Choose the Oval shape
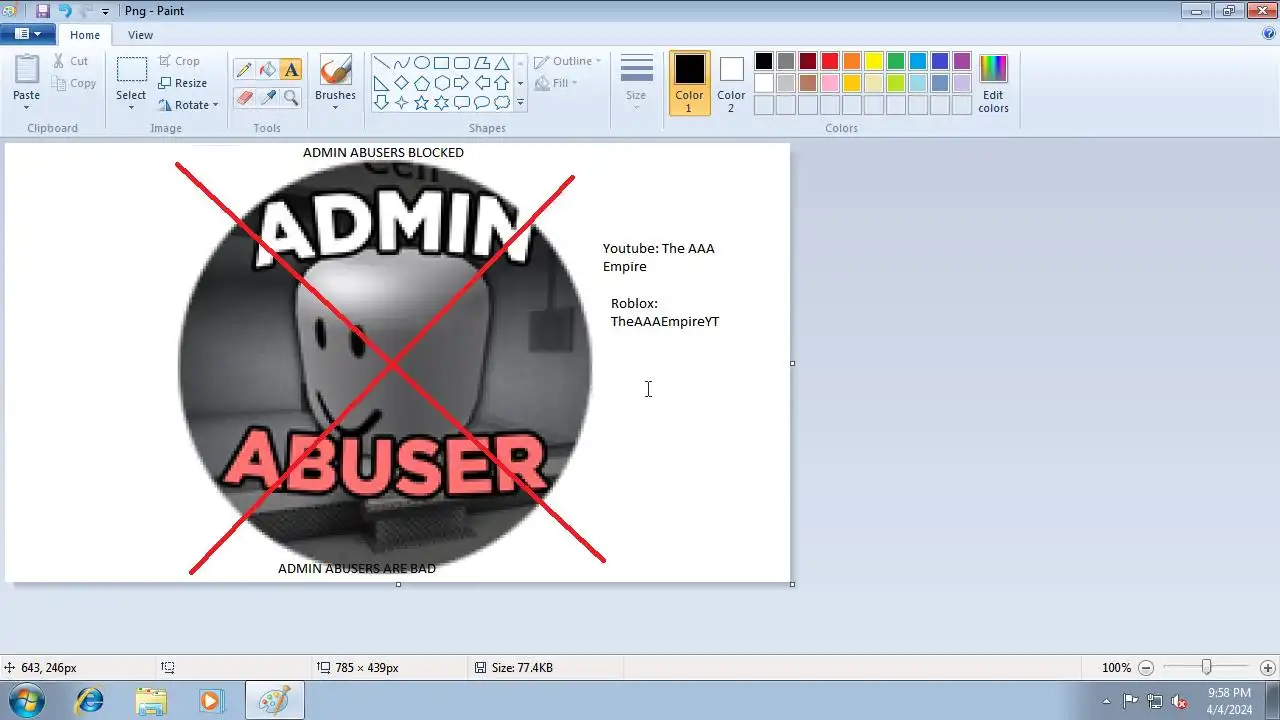The image size is (1280, 720). point(421,63)
